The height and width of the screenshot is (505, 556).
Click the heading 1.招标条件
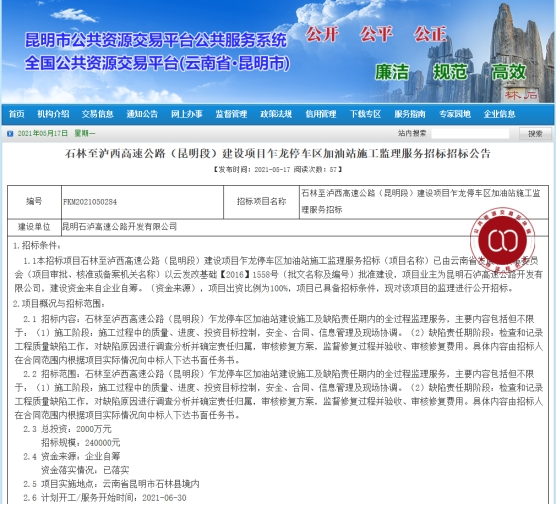(37, 245)
